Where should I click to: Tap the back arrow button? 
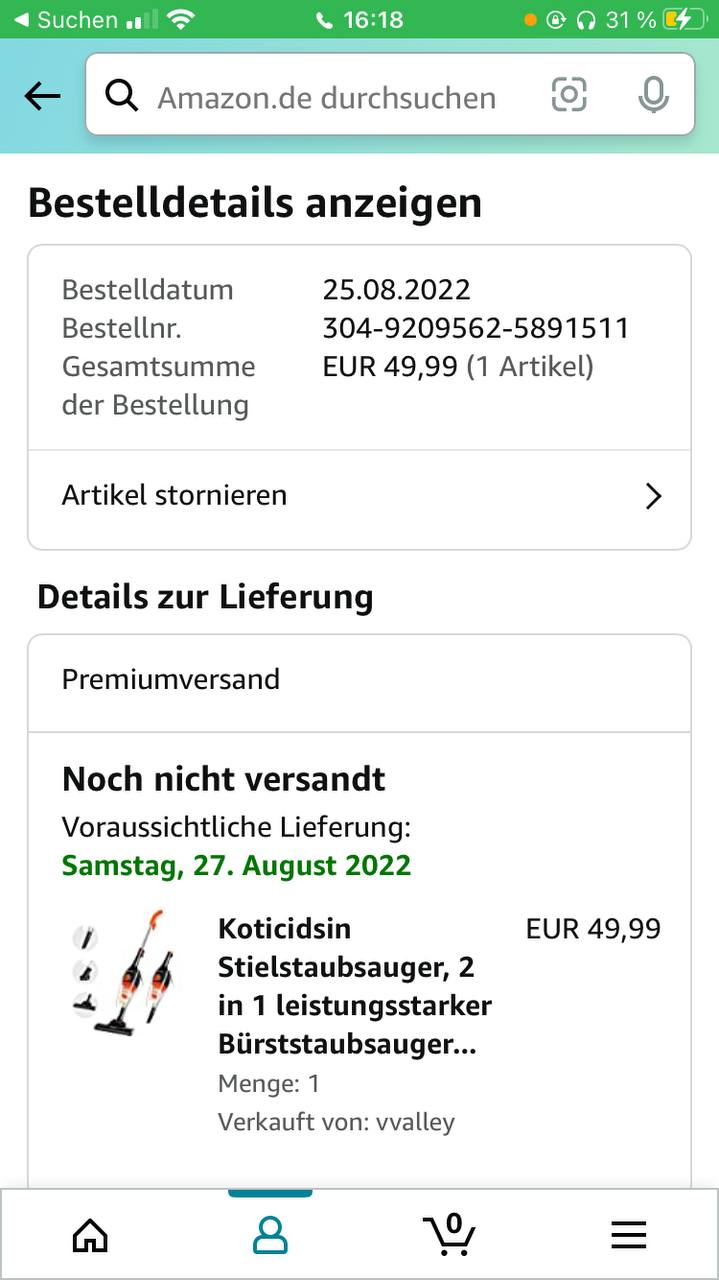coord(43,96)
